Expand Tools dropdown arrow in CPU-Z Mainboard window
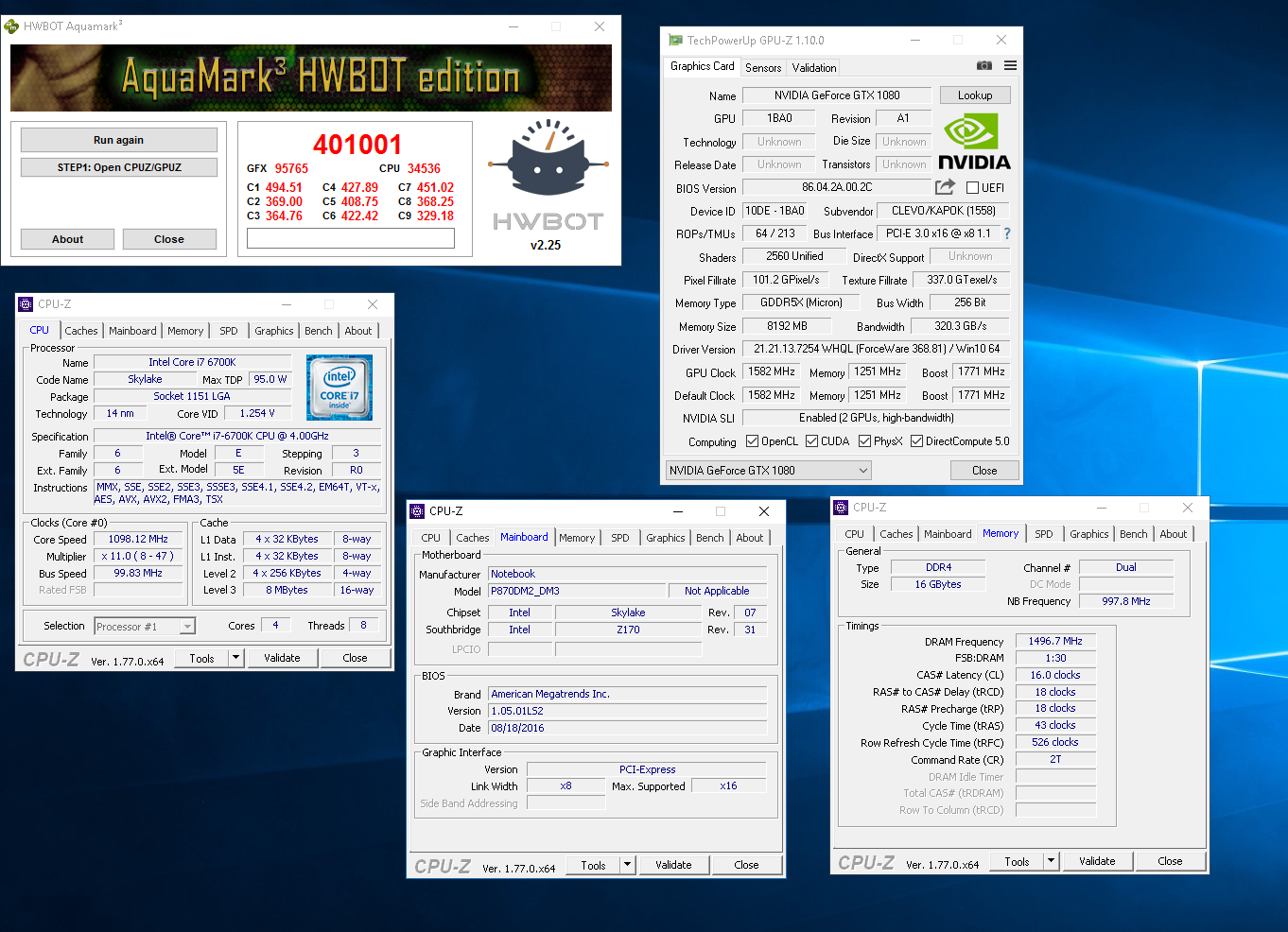 point(627,865)
